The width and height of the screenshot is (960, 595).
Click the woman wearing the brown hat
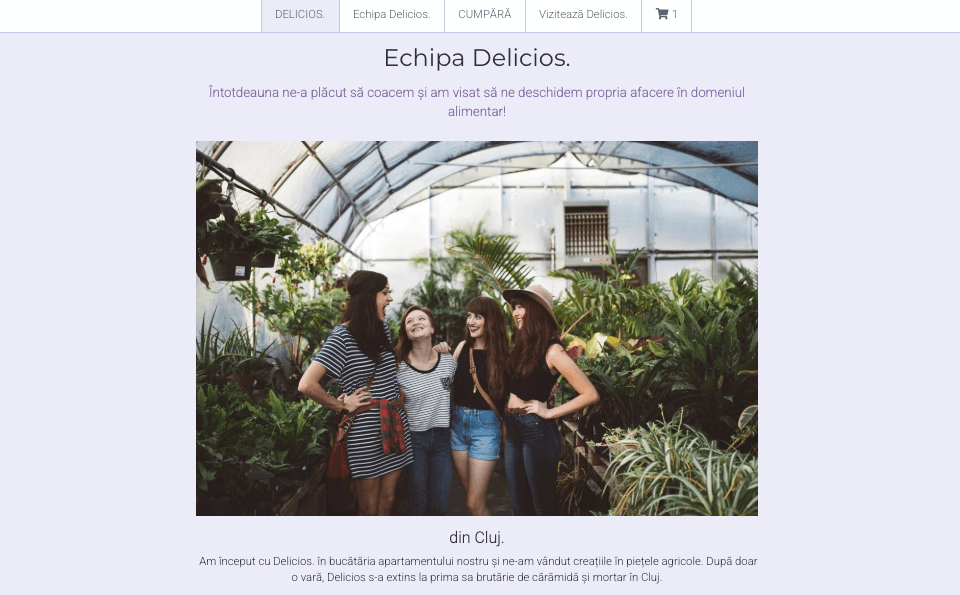tap(542, 398)
